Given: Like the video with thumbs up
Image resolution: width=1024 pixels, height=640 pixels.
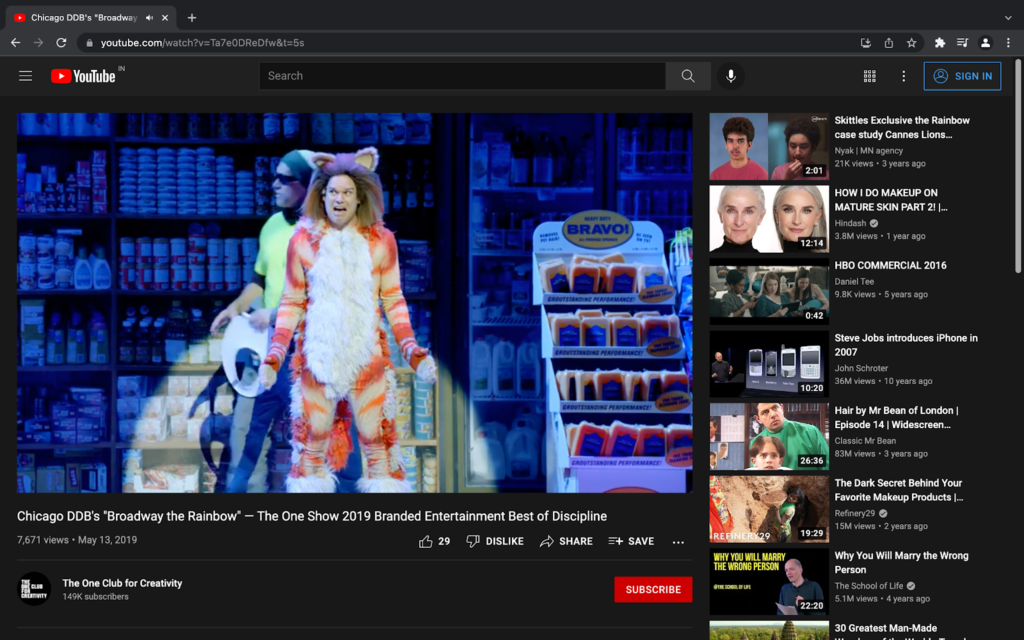Looking at the screenshot, I should tap(427, 541).
